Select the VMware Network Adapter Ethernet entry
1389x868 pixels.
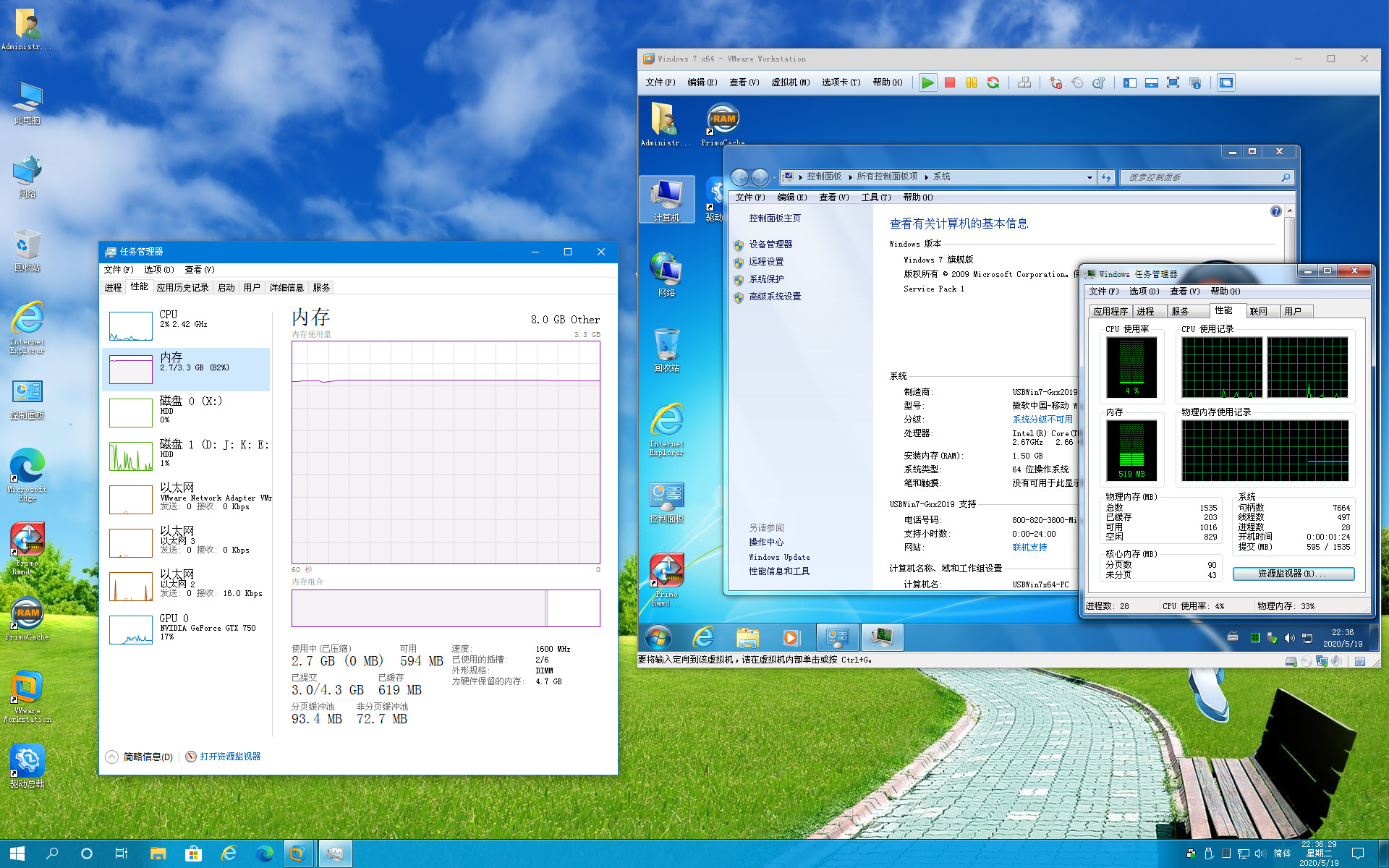pos(187,499)
